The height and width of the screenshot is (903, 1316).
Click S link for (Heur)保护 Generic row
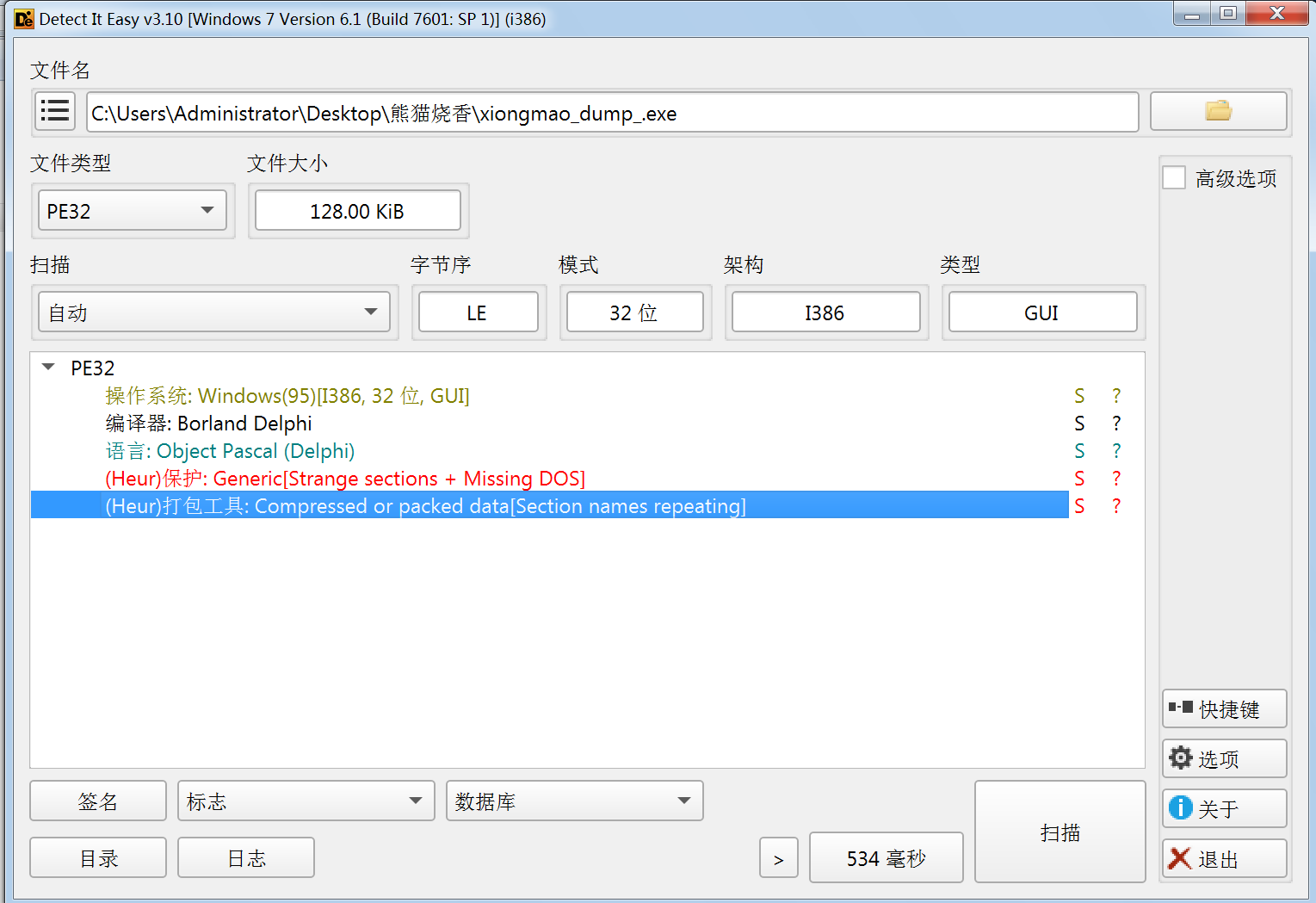pyautogui.click(x=1079, y=478)
